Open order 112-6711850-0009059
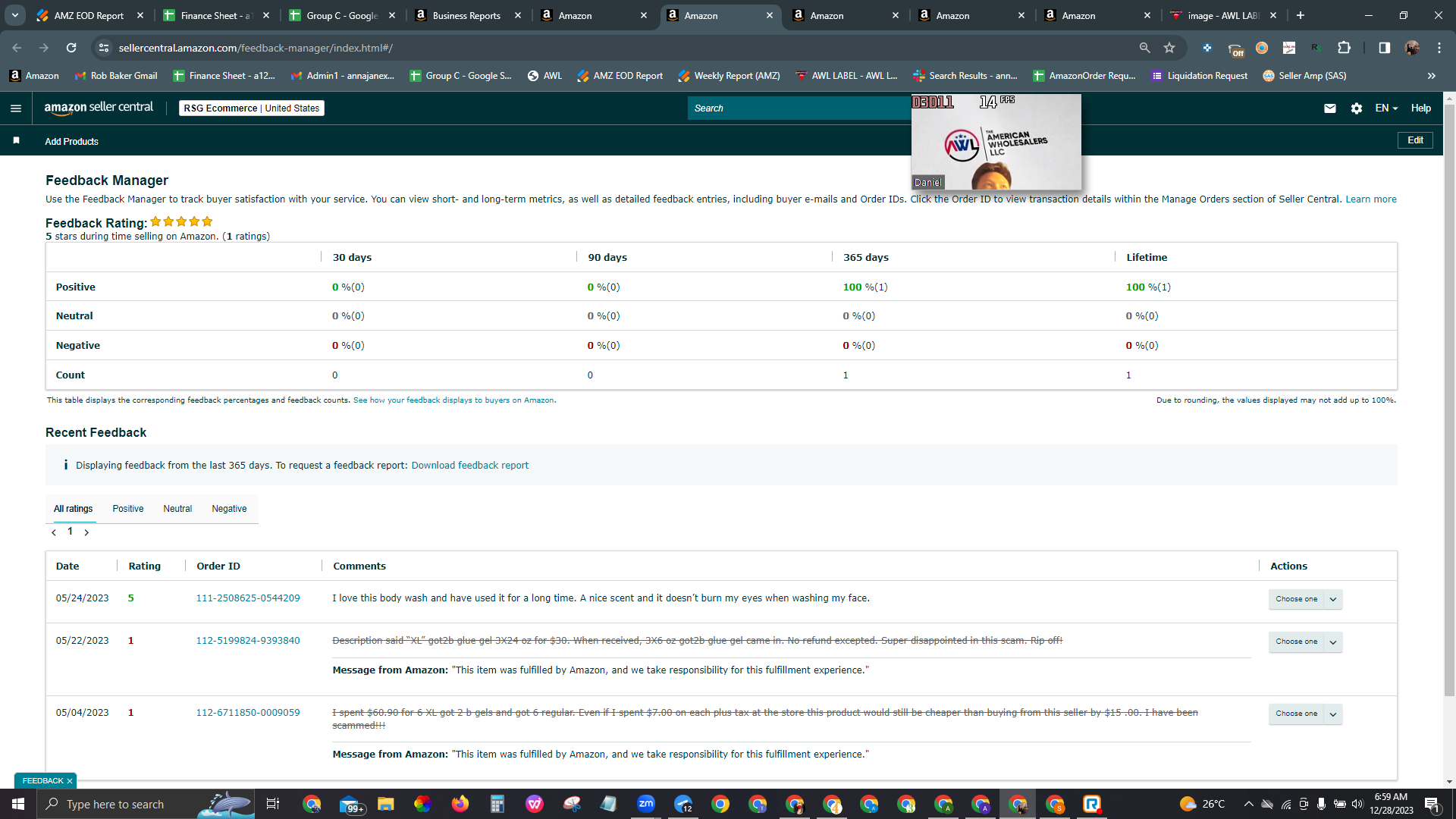The image size is (1456, 819). point(248,713)
